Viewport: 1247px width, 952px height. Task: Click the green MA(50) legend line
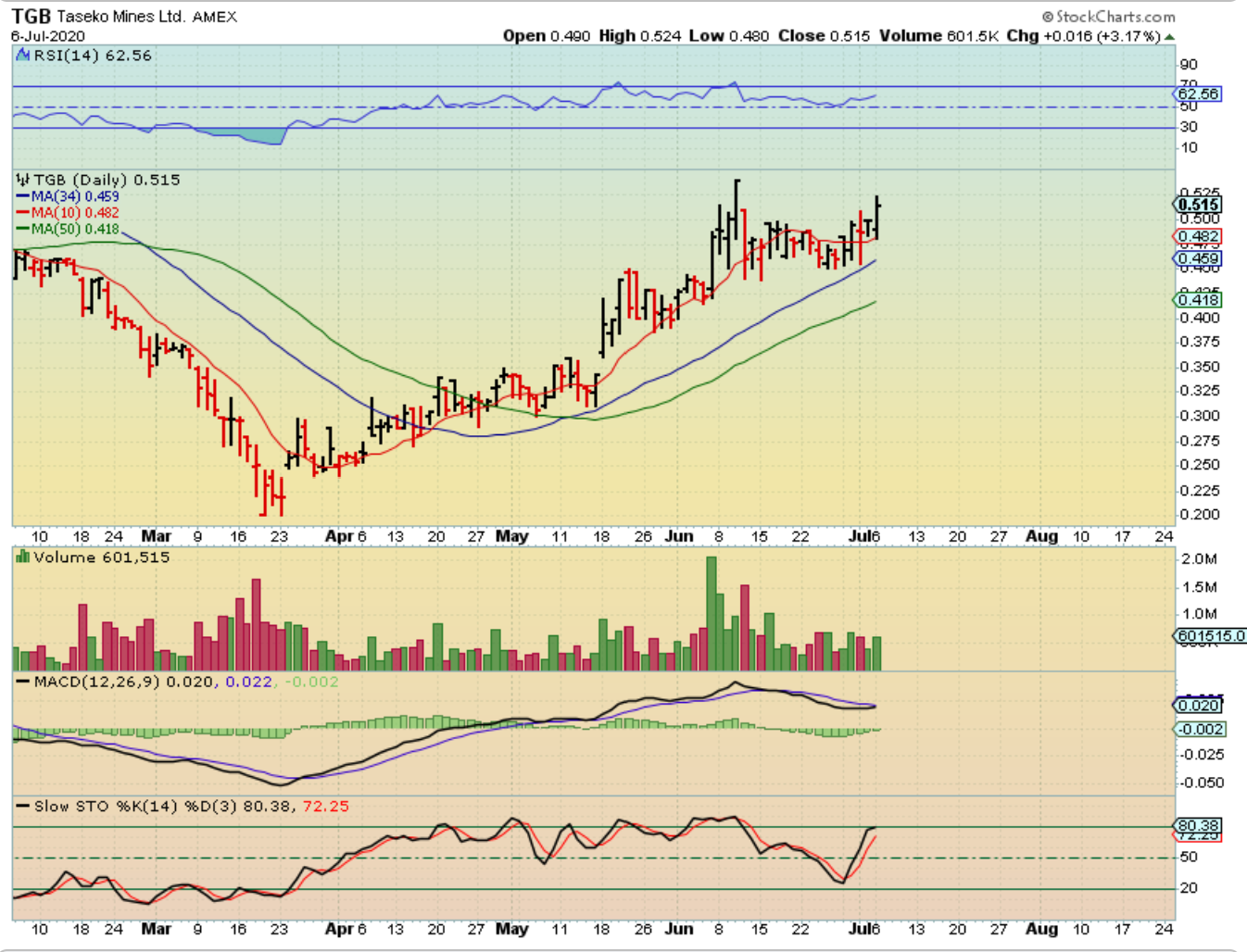click(x=23, y=229)
